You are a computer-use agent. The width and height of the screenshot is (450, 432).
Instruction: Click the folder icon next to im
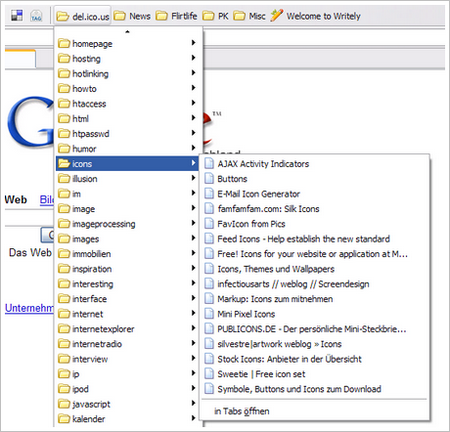64,193
